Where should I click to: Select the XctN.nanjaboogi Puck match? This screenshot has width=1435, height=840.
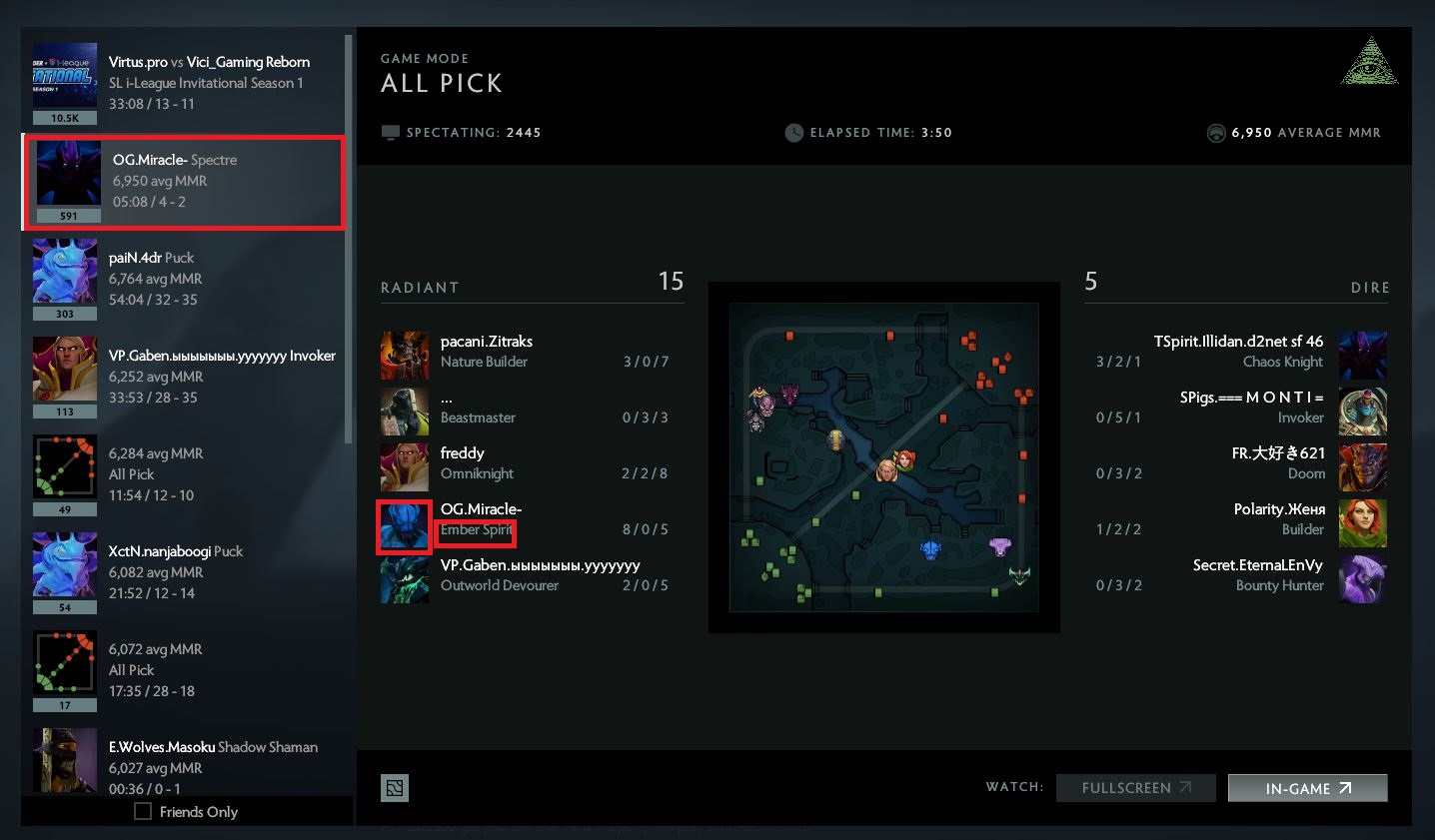[x=184, y=572]
